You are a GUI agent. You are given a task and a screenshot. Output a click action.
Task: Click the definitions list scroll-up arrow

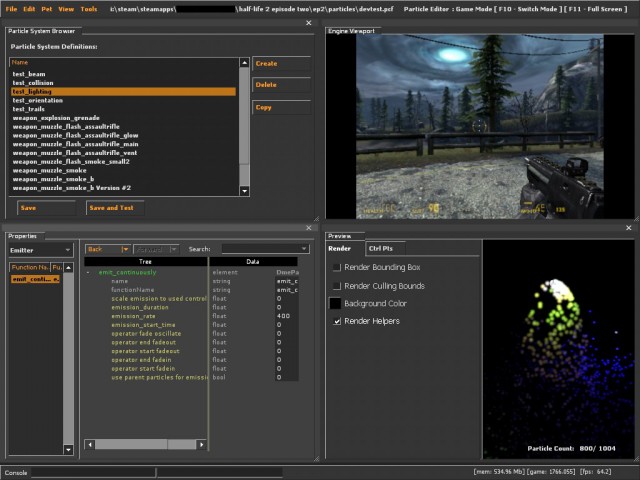tap(244, 63)
